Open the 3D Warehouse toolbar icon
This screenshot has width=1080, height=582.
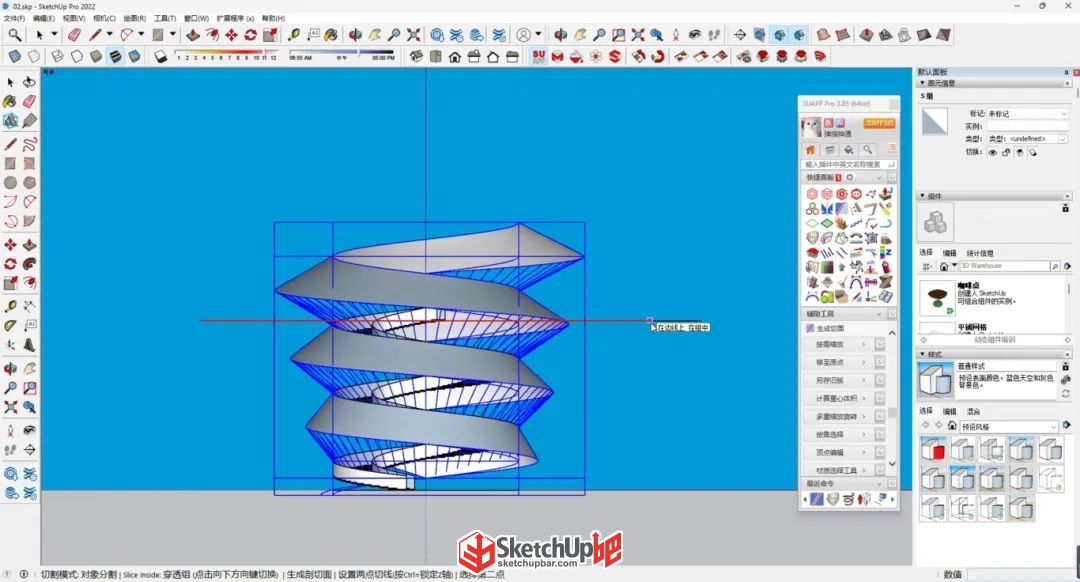(437, 34)
